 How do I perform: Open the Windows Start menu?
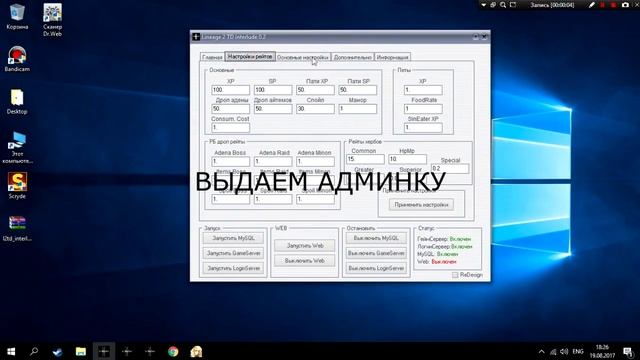click(x=11, y=351)
